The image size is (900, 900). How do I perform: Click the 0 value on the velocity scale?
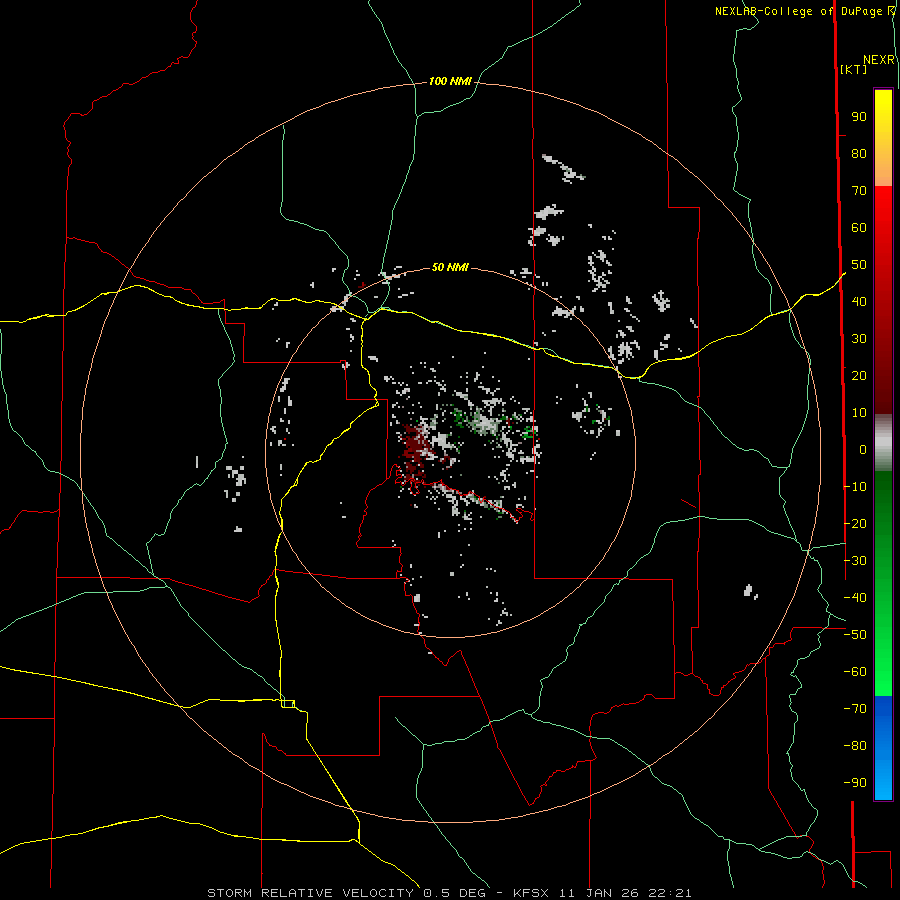[x=863, y=449]
